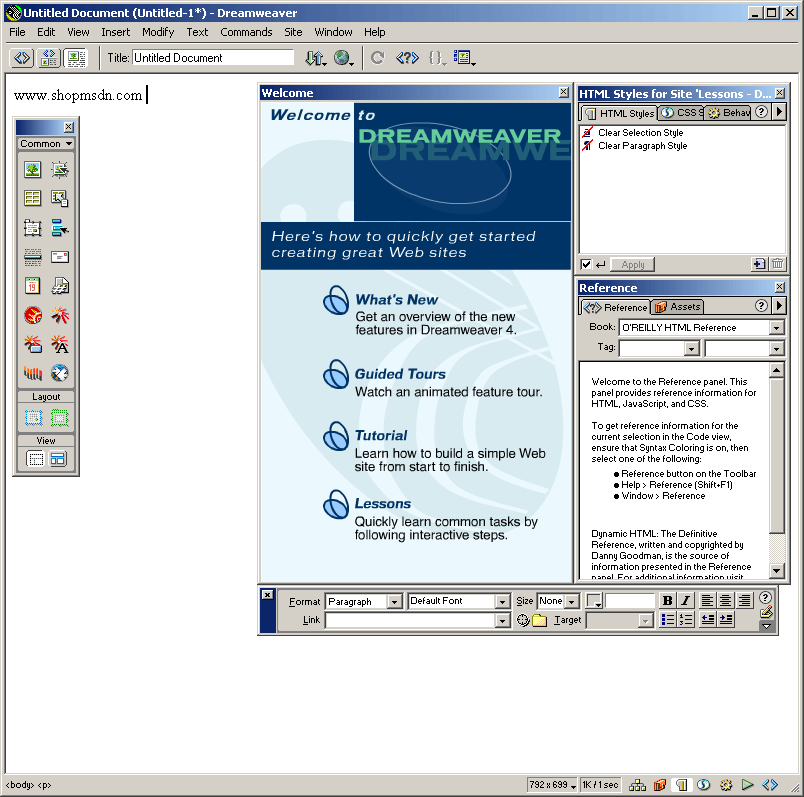
Task: Create a new HTML style icon
Action: (759, 264)
